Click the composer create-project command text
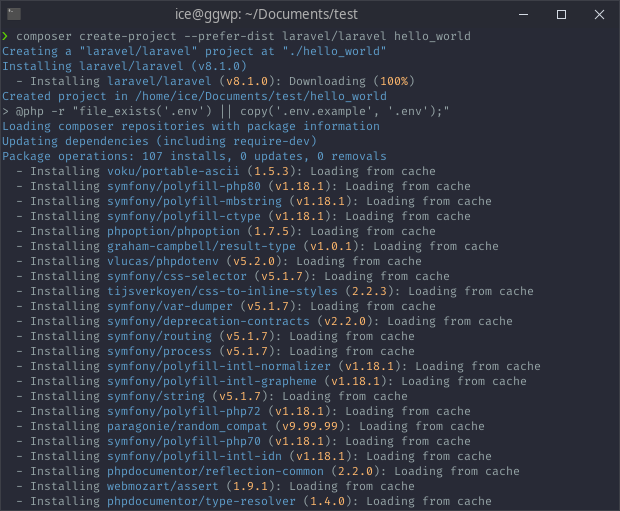 pyautogui.click(x=243, y=36)
